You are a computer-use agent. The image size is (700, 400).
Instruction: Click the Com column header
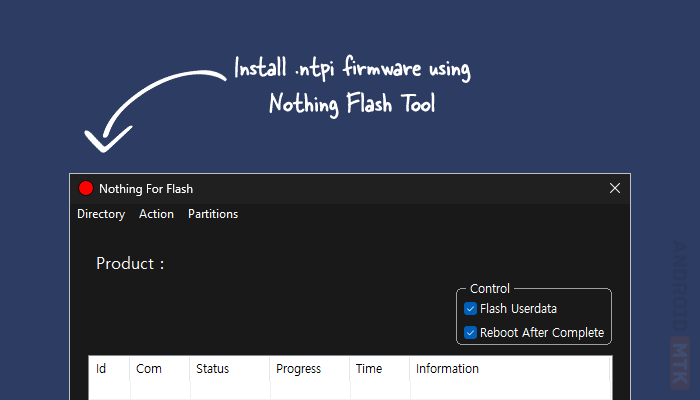coord(149,369)
